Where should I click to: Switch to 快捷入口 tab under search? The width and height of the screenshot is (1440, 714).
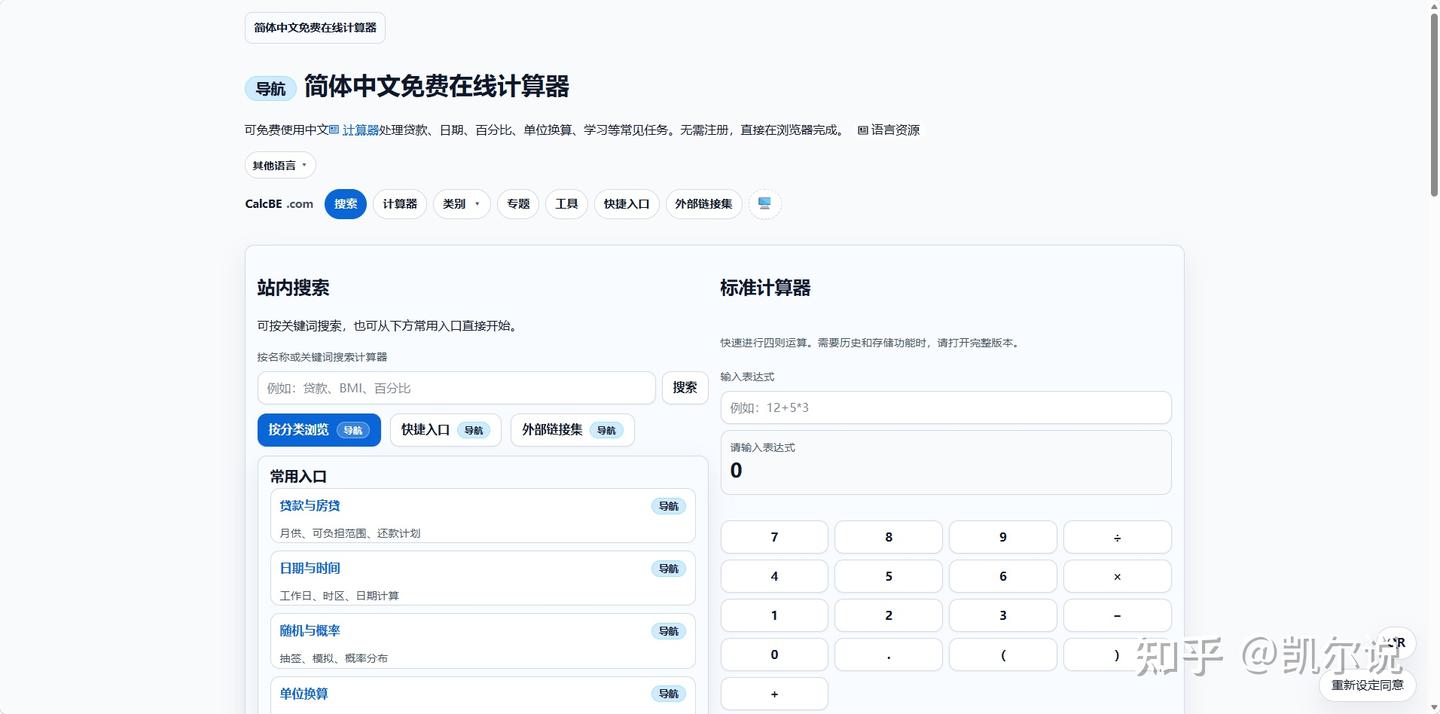[445, 430]
